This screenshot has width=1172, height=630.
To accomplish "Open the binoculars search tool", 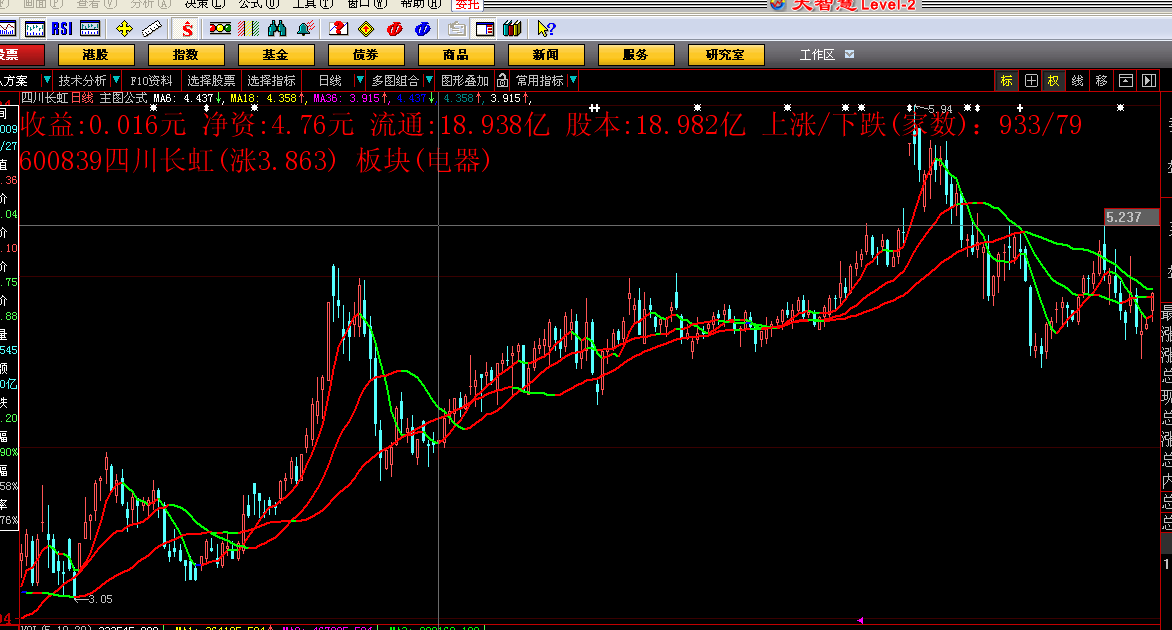I will [x=277, y=29].
